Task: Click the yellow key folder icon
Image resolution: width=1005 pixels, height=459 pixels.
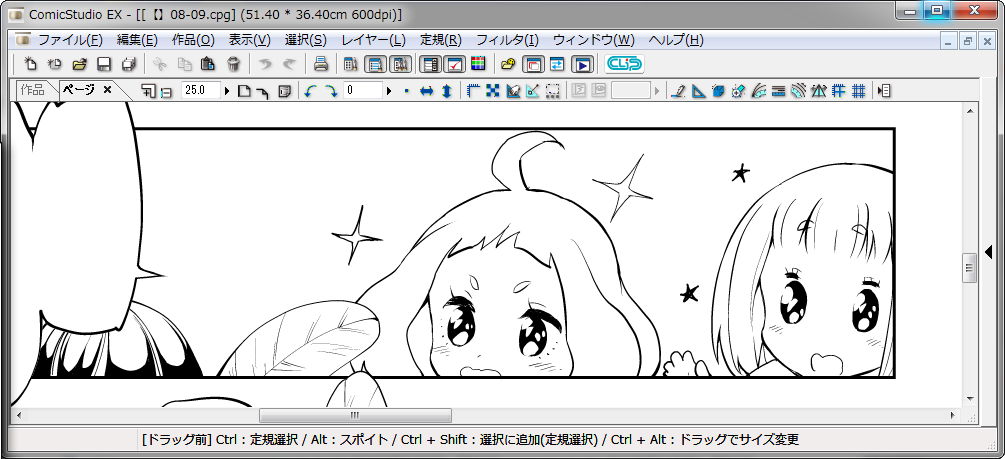Action: [508, 64]
